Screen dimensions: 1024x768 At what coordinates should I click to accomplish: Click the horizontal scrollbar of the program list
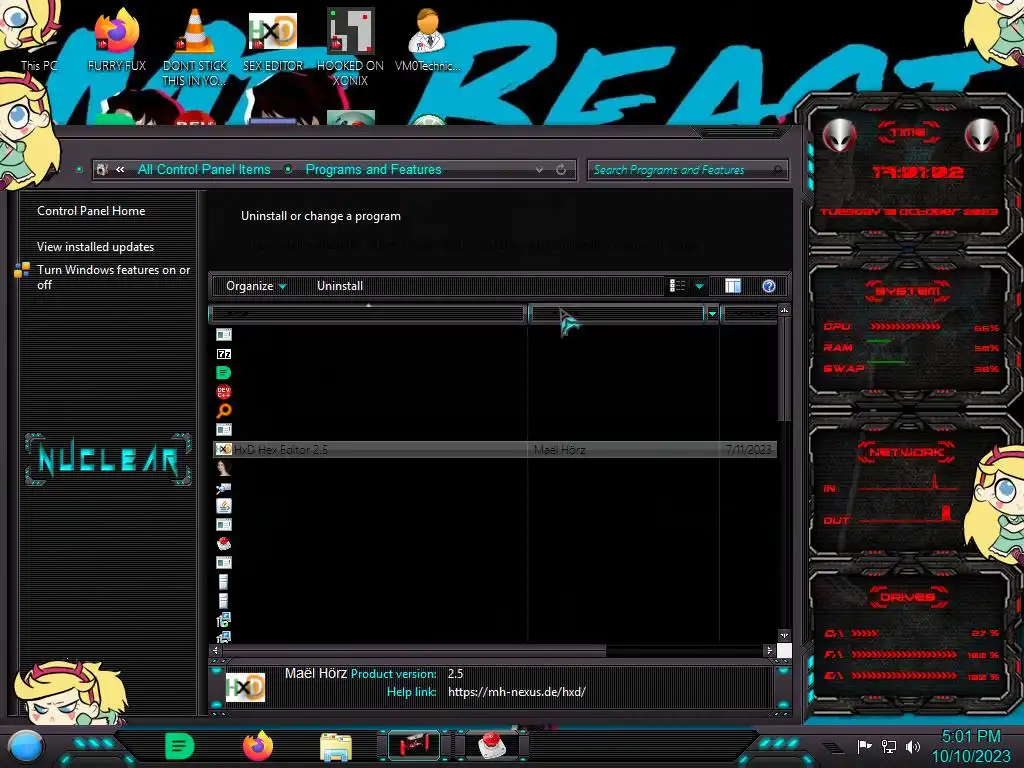click(414, 650)
